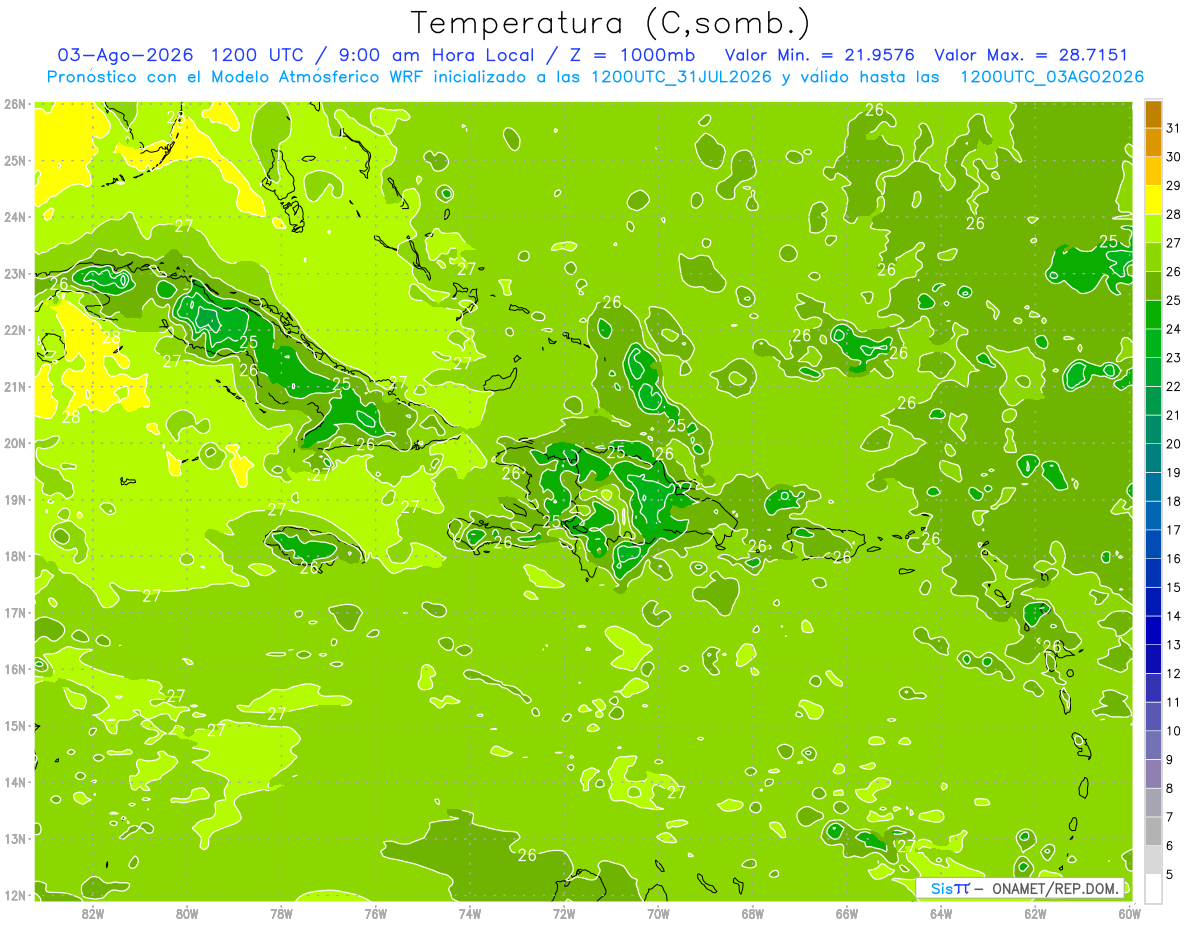Screen dimensions: 1200x927
Task: Click the 15 value on the colorbar legend
Action: [1174, 587]
